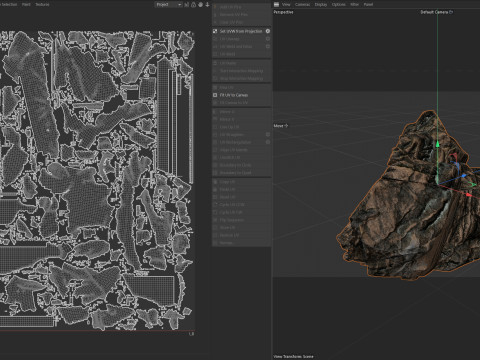Click the Perspective viewport label
The width and height of the screenshot is (480, 360).
pos(283,12)
